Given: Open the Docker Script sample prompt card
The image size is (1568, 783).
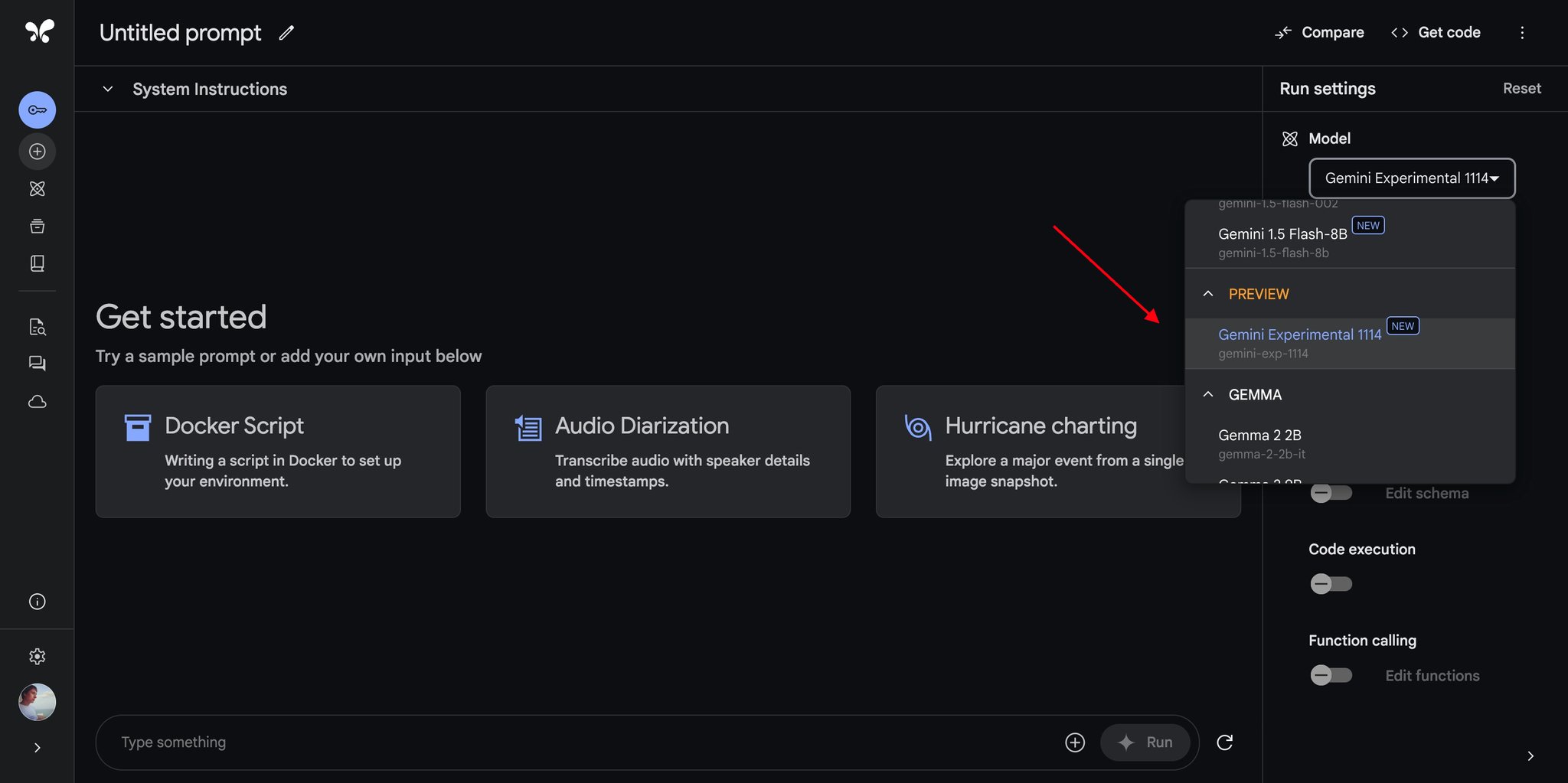Looking at the screenshot, I should 278,452.
